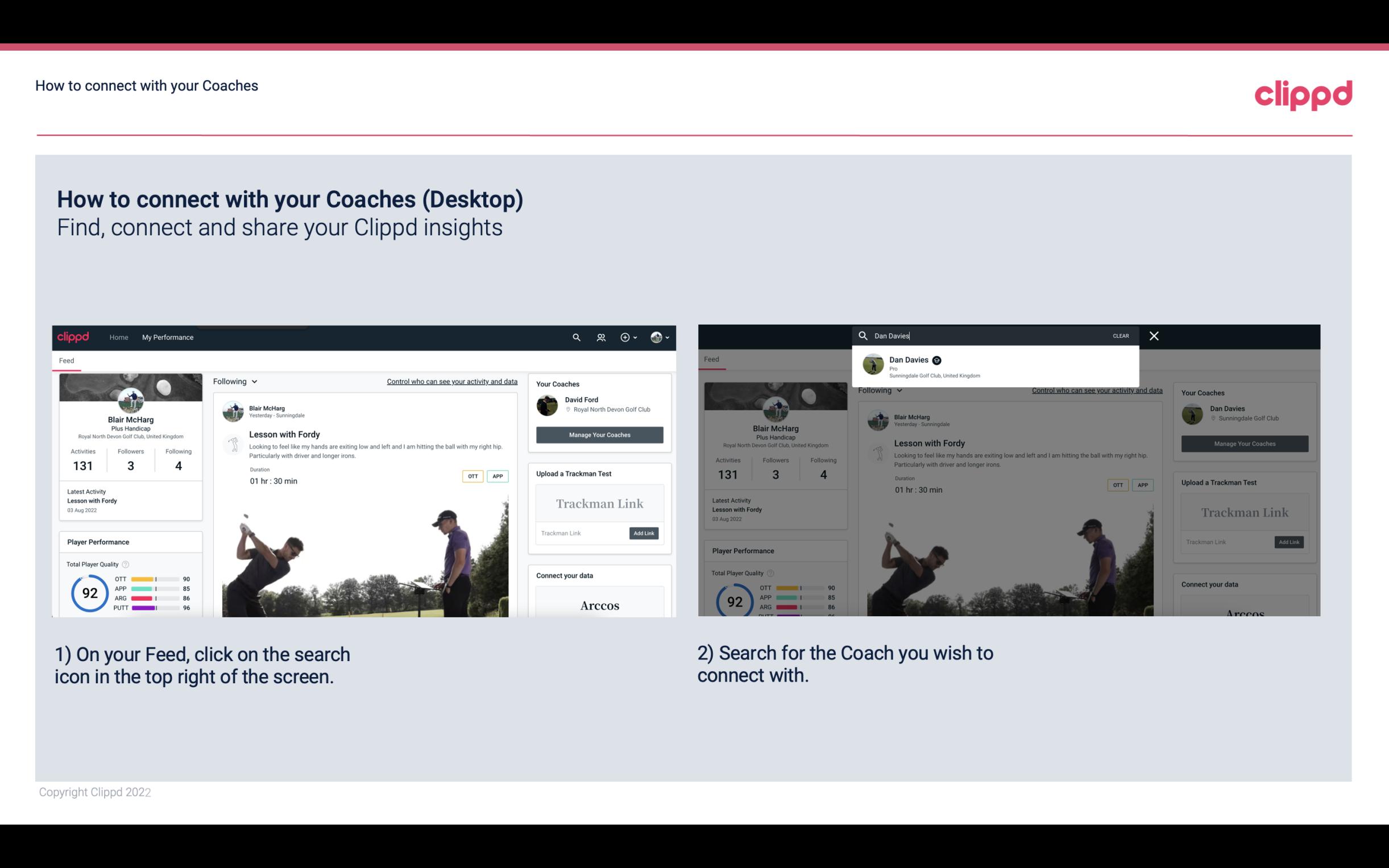The width and height of the screenshot is (1389, 868).
Task: Click the Feed tab in left panel
Action: 67,359
